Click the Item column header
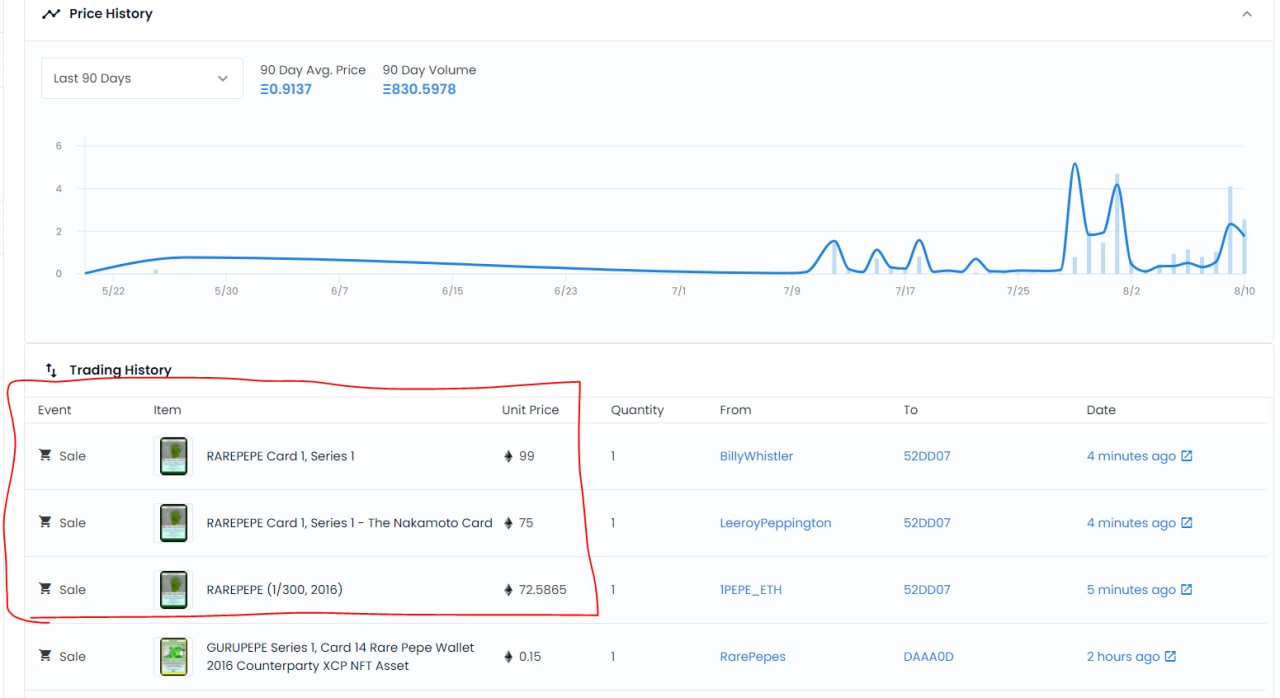Viewport: 1280px width, 698px height. (x=167, y=410)
